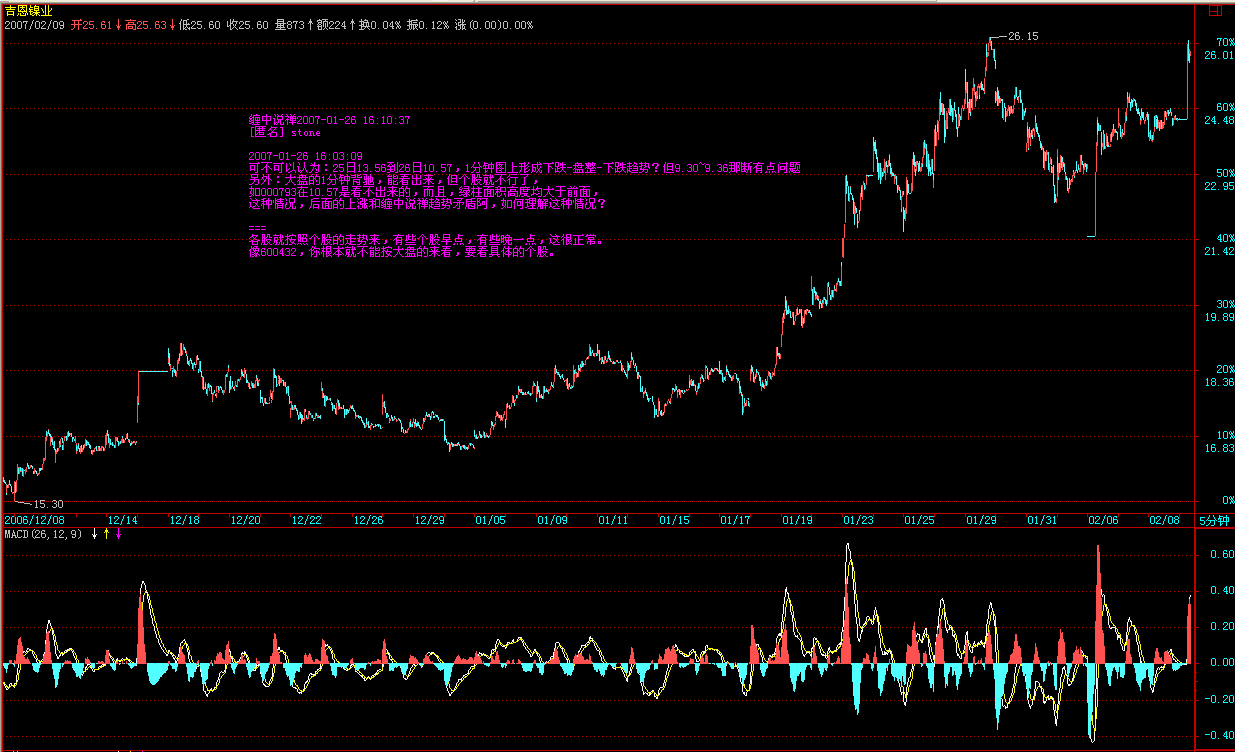Open MACD(26,12,9) indicator parameters
This screenshot has width=1235, height=752.
44,534
